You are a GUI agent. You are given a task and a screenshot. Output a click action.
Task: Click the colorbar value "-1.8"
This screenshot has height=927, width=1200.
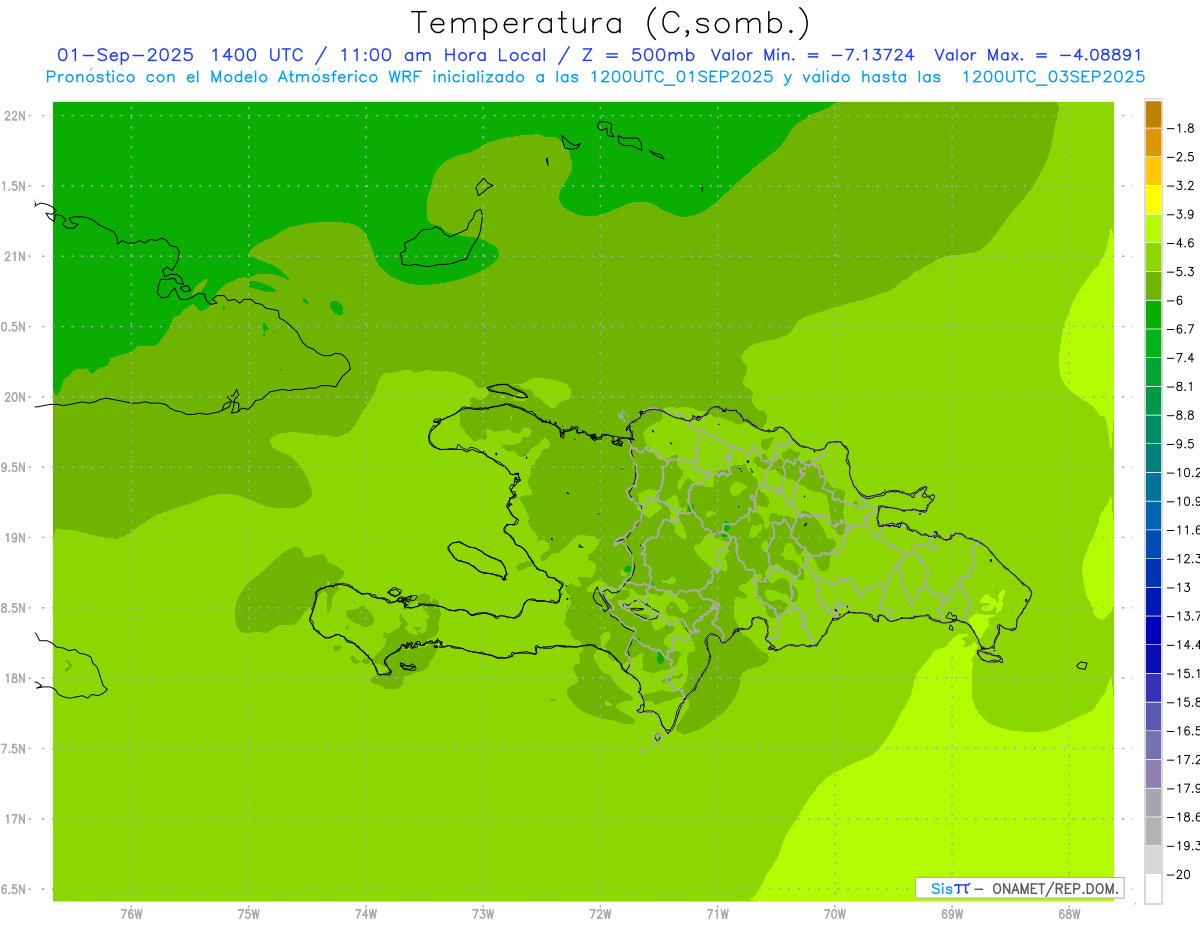click(1181, 128)
